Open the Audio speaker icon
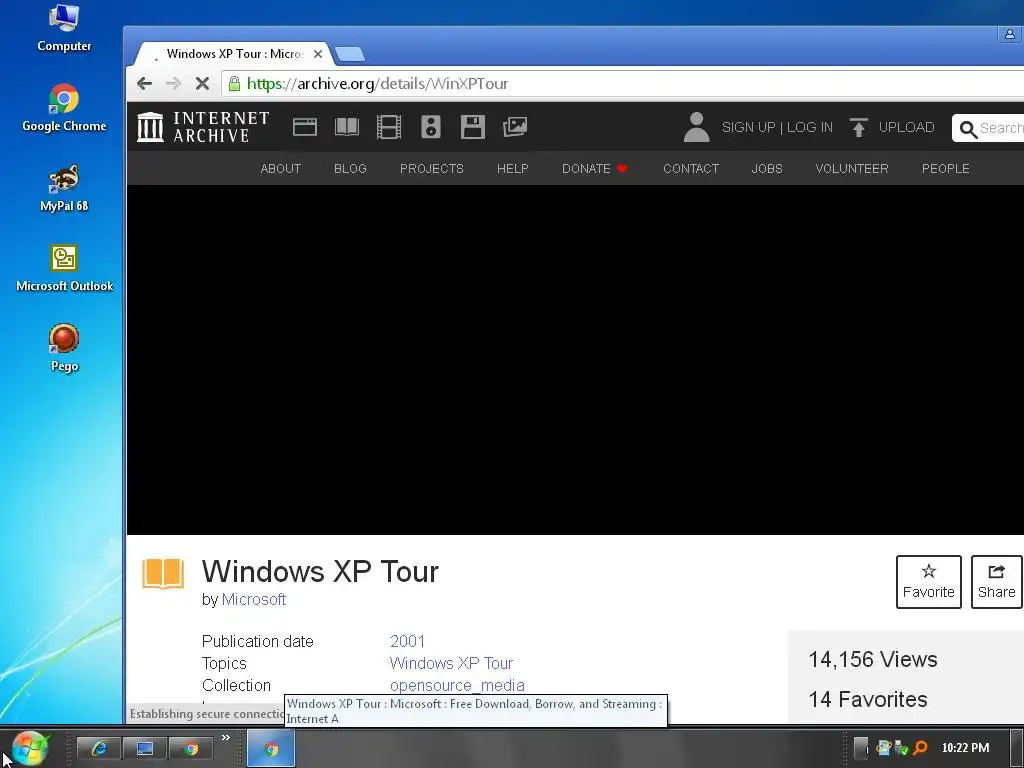The width and height of the screenshot is (1024, 768). (x=430, y=127)
